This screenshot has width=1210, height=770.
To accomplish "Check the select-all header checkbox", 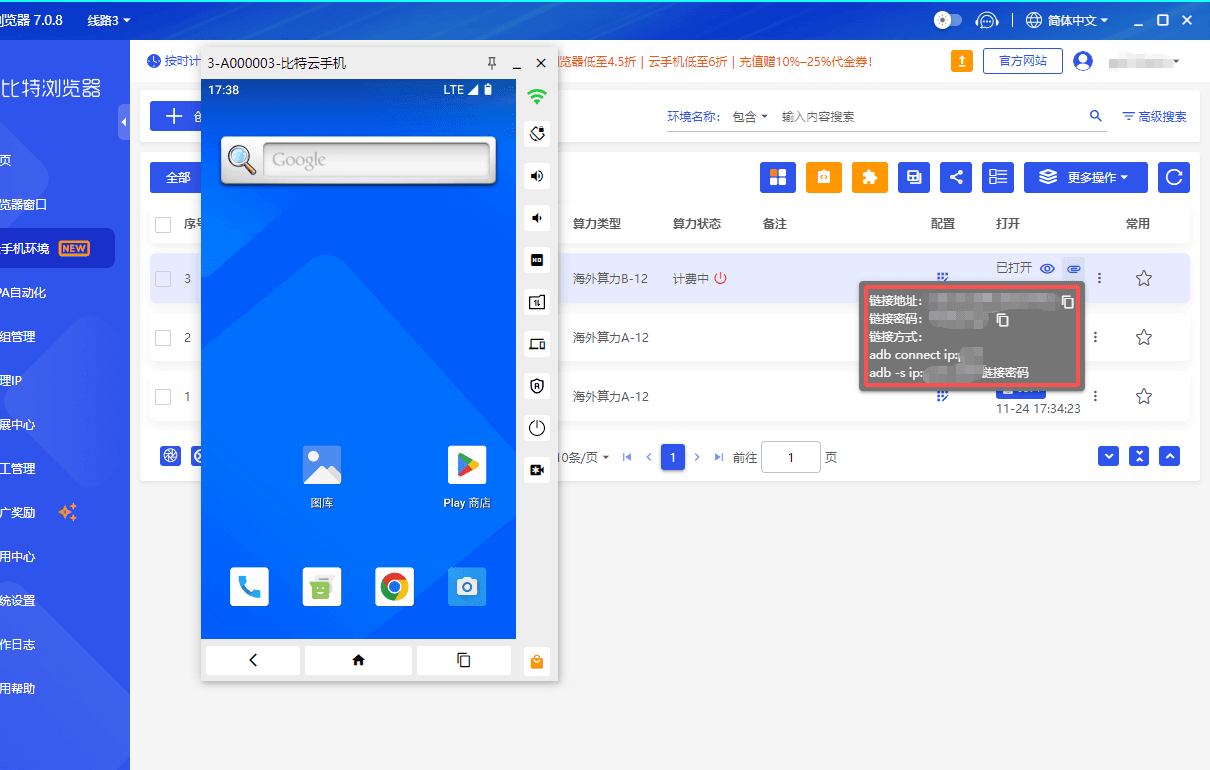I will (163, 224).
